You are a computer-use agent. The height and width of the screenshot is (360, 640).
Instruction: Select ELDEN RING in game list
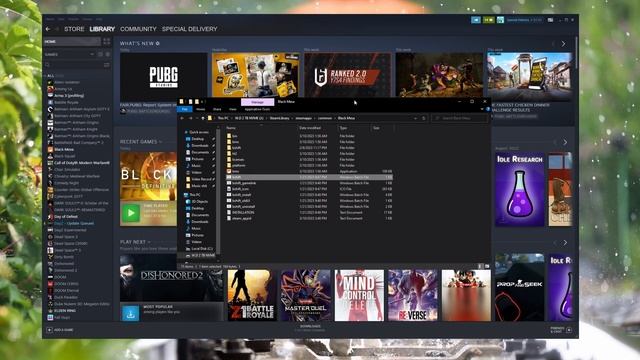click(62, 311)
